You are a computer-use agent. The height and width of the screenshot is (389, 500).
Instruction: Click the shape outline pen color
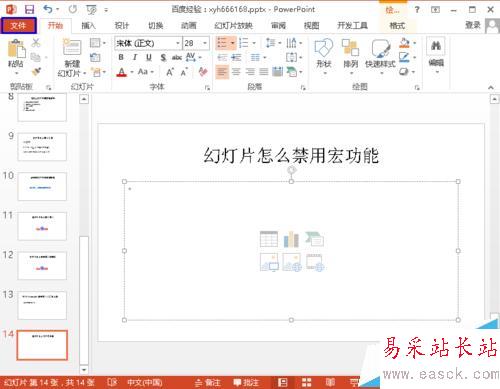[404, 57]
